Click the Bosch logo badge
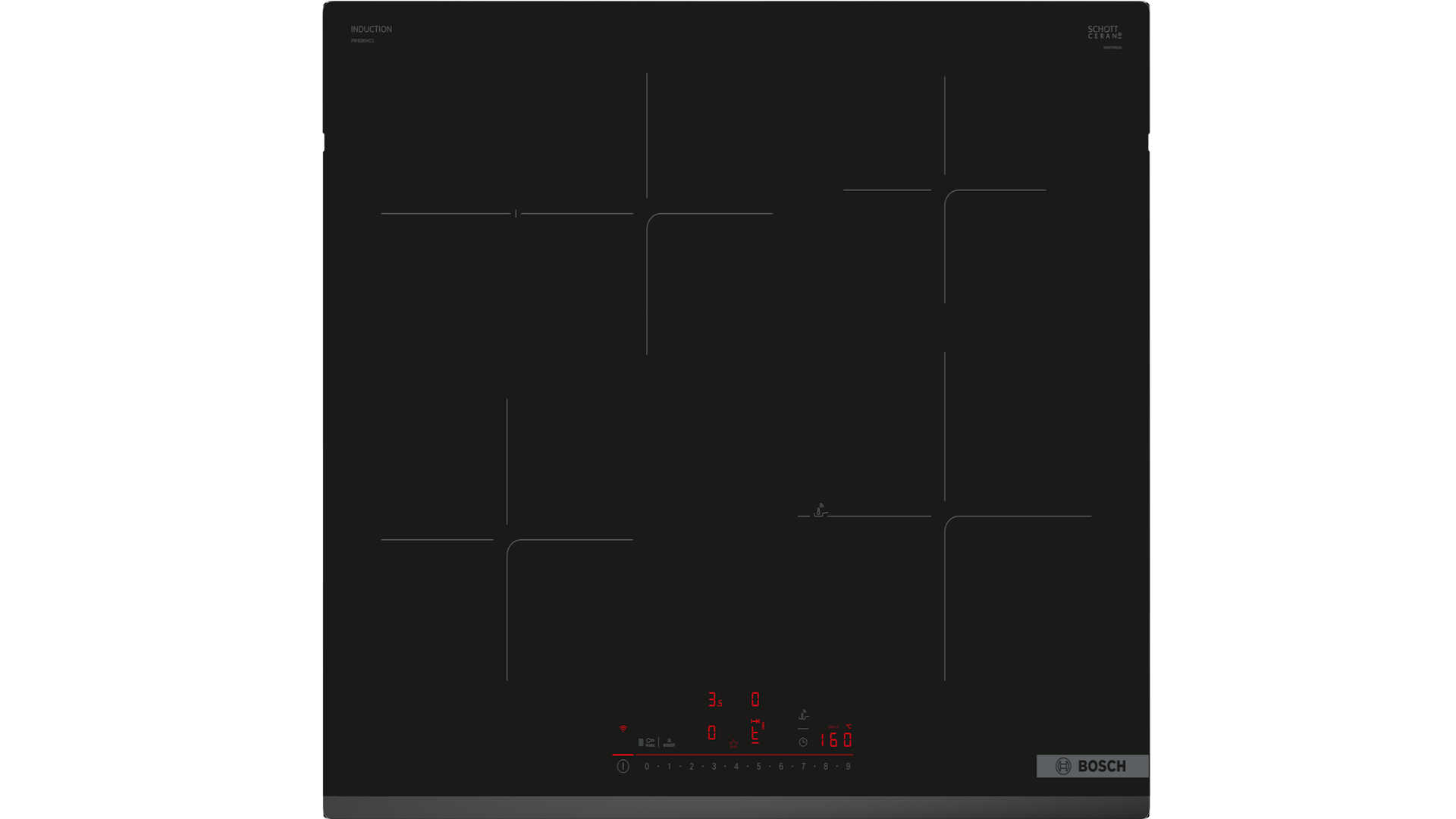The width and height of the screenshot is (1456, 819). click(x=1092, y=766)
